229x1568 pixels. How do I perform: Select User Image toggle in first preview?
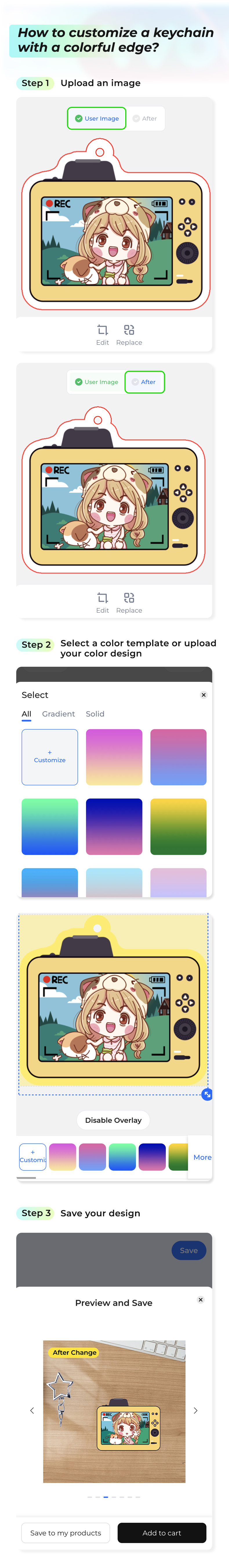point(97,118)
